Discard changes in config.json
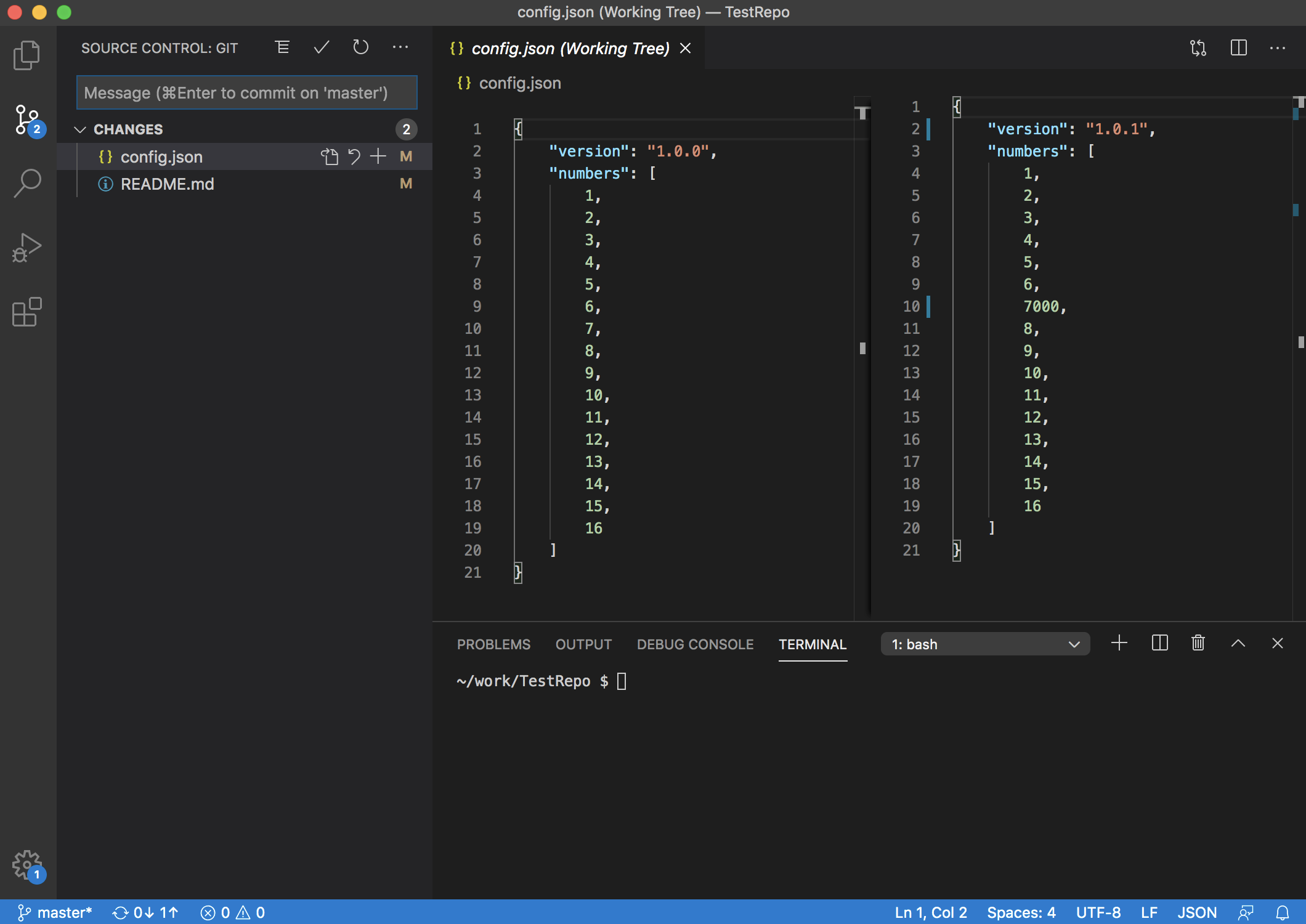1306x924 pixels. 354,156
